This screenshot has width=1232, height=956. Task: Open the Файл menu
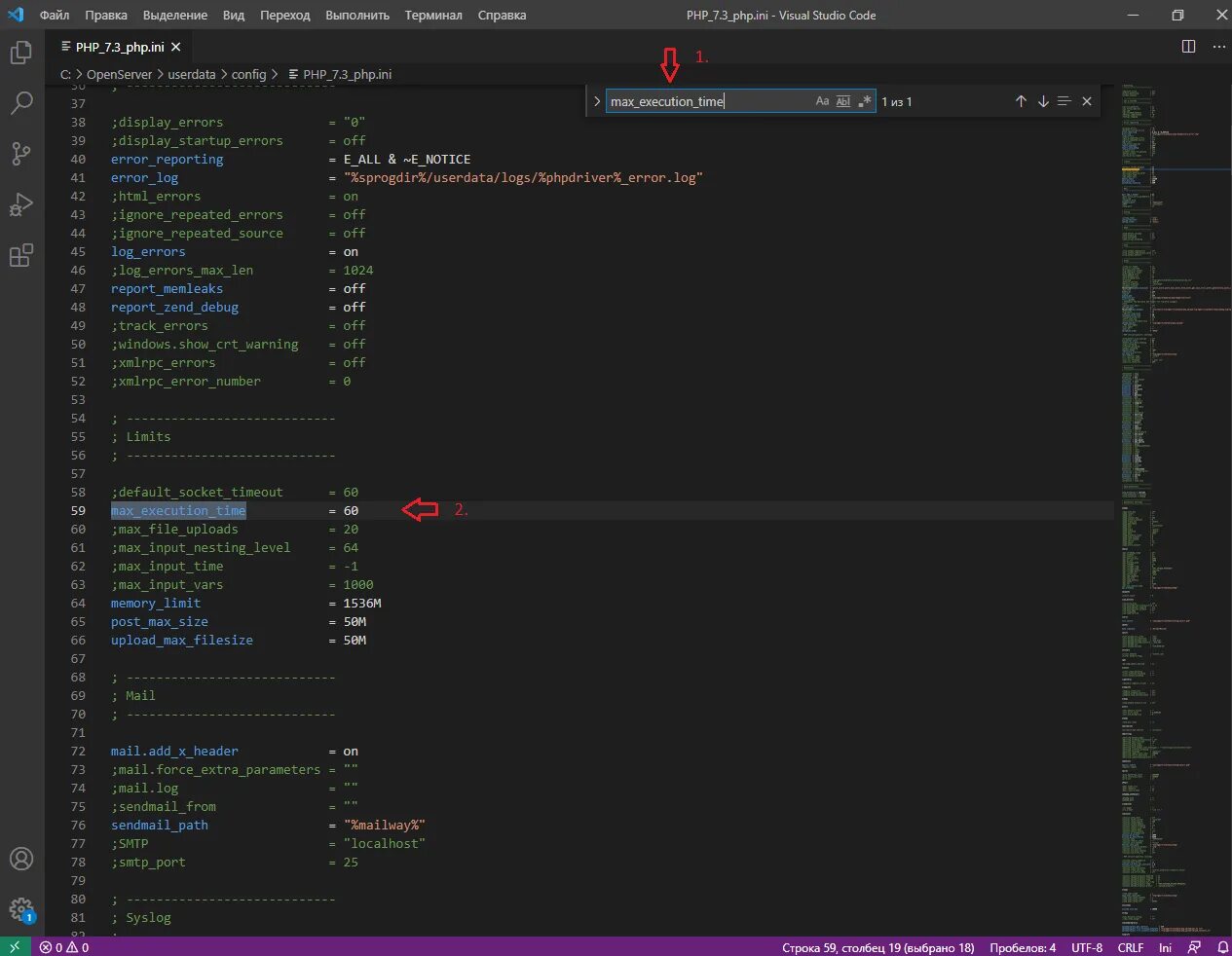[x=55, y=15]
